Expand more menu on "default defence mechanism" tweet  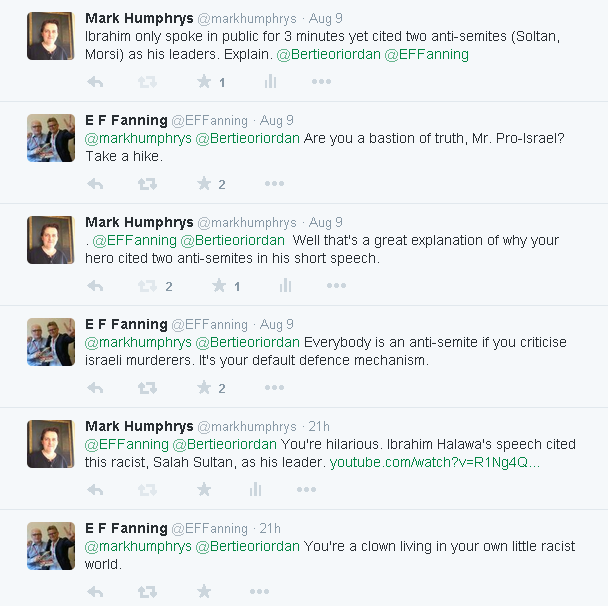point(274,388)
